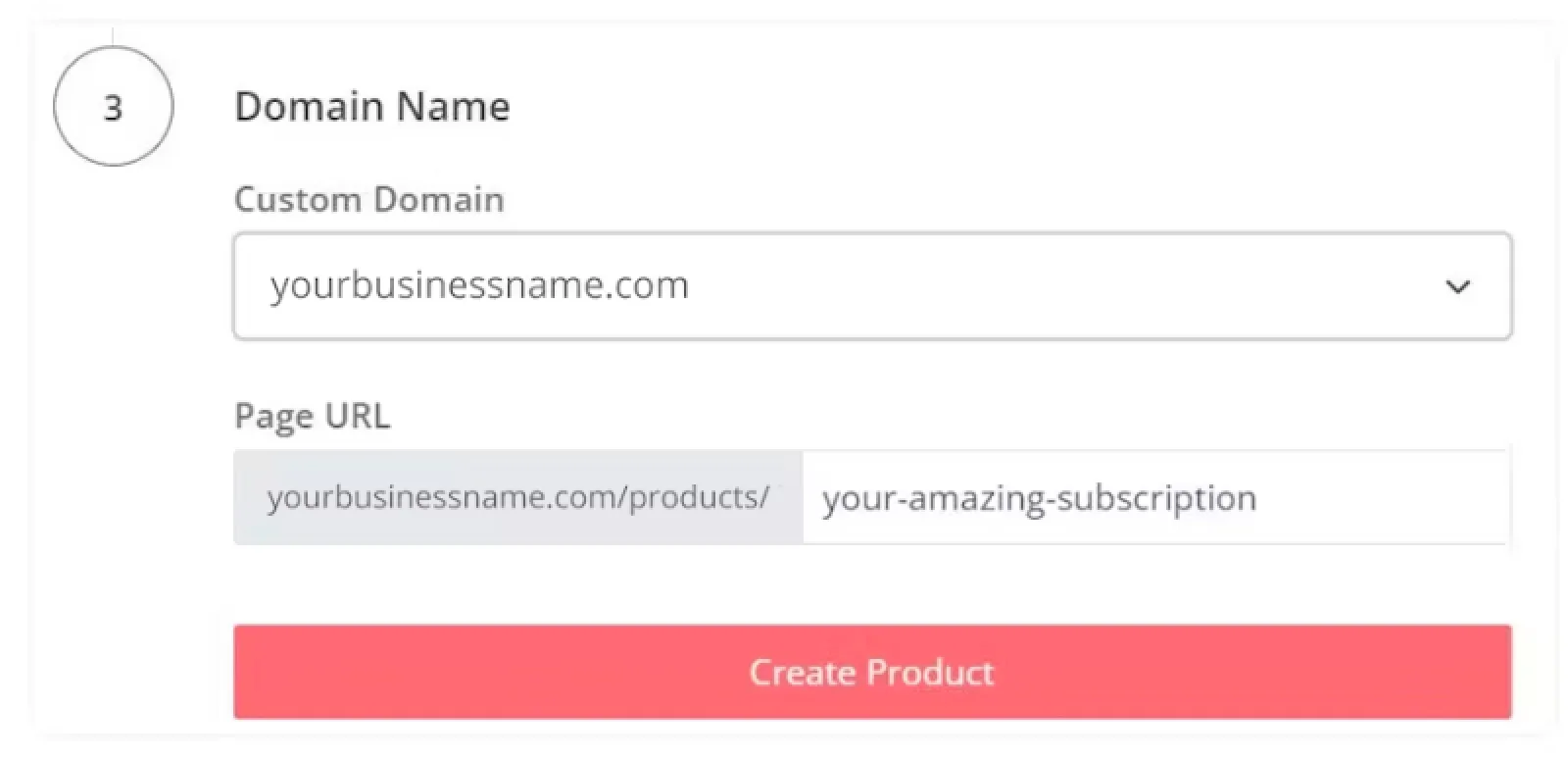Click the number 3 inside the circle

113,107
